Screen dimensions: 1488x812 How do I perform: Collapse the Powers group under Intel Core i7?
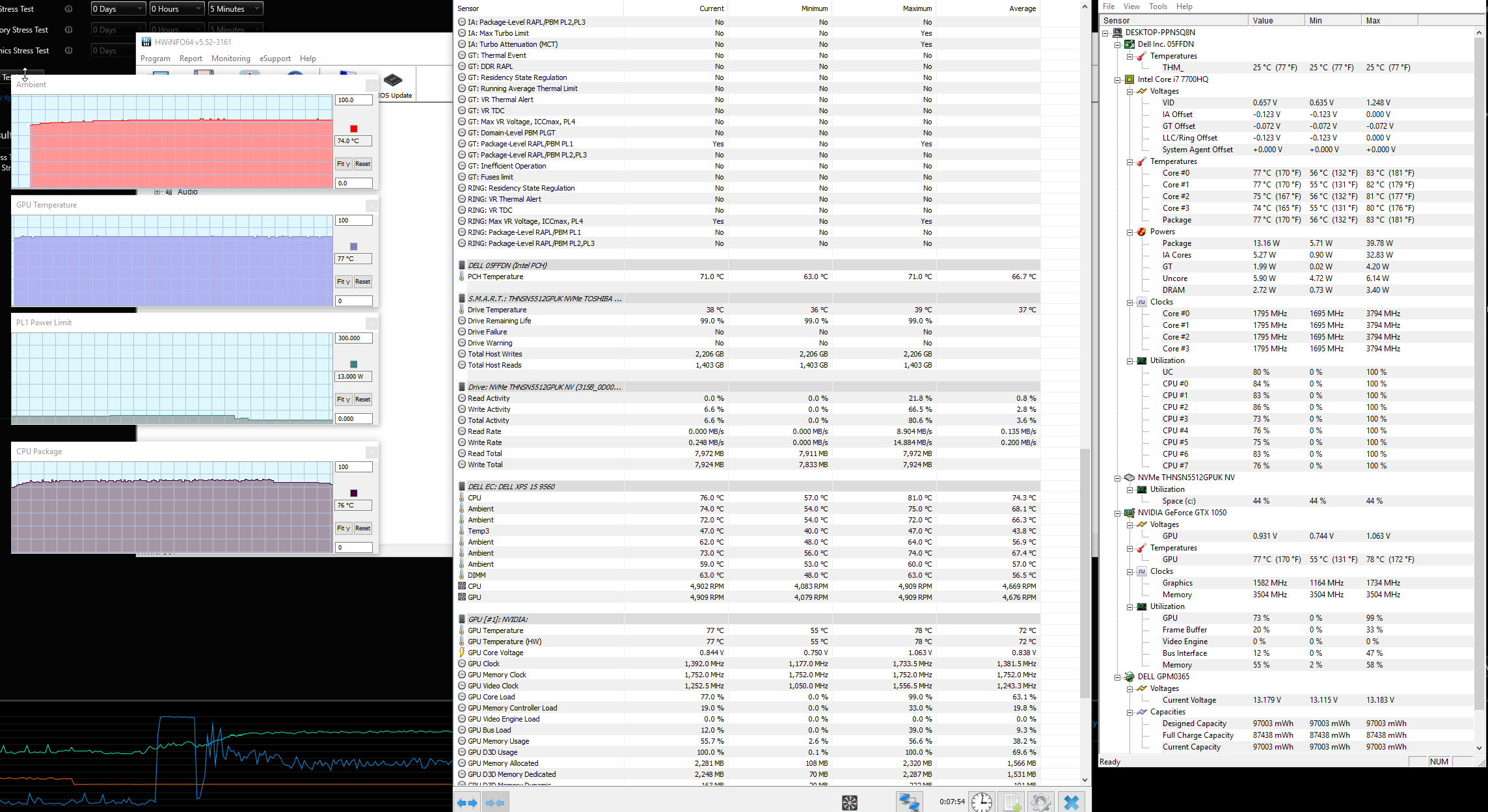[1130, 232]
